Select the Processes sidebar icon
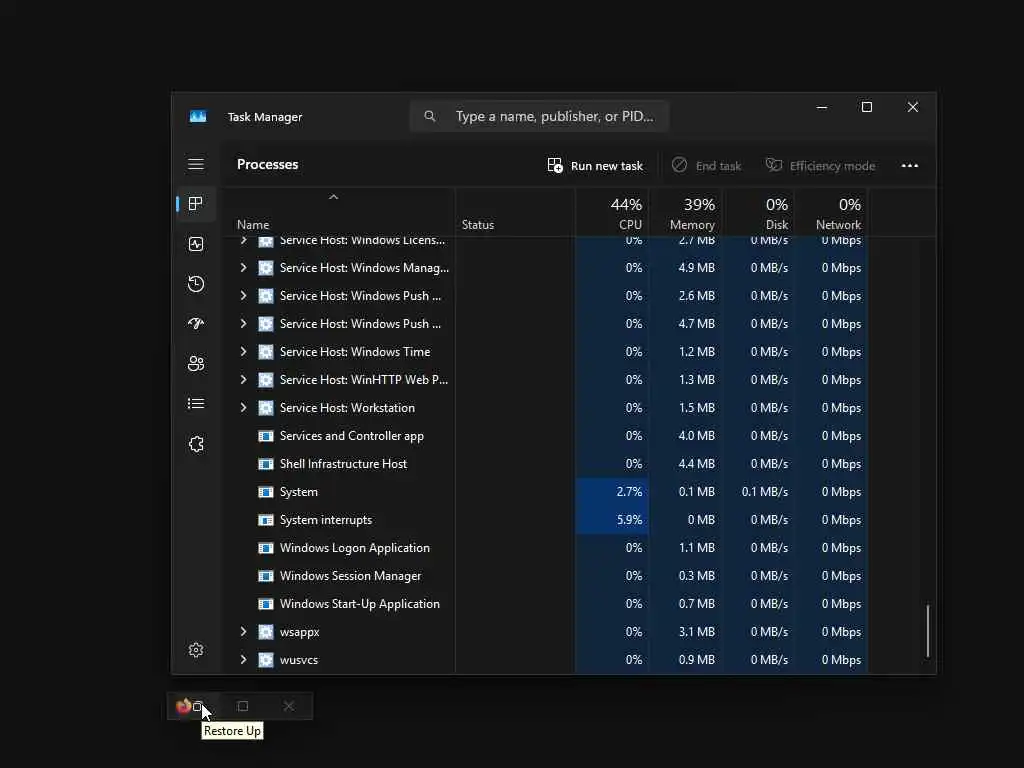 click(x=195, y=204)
